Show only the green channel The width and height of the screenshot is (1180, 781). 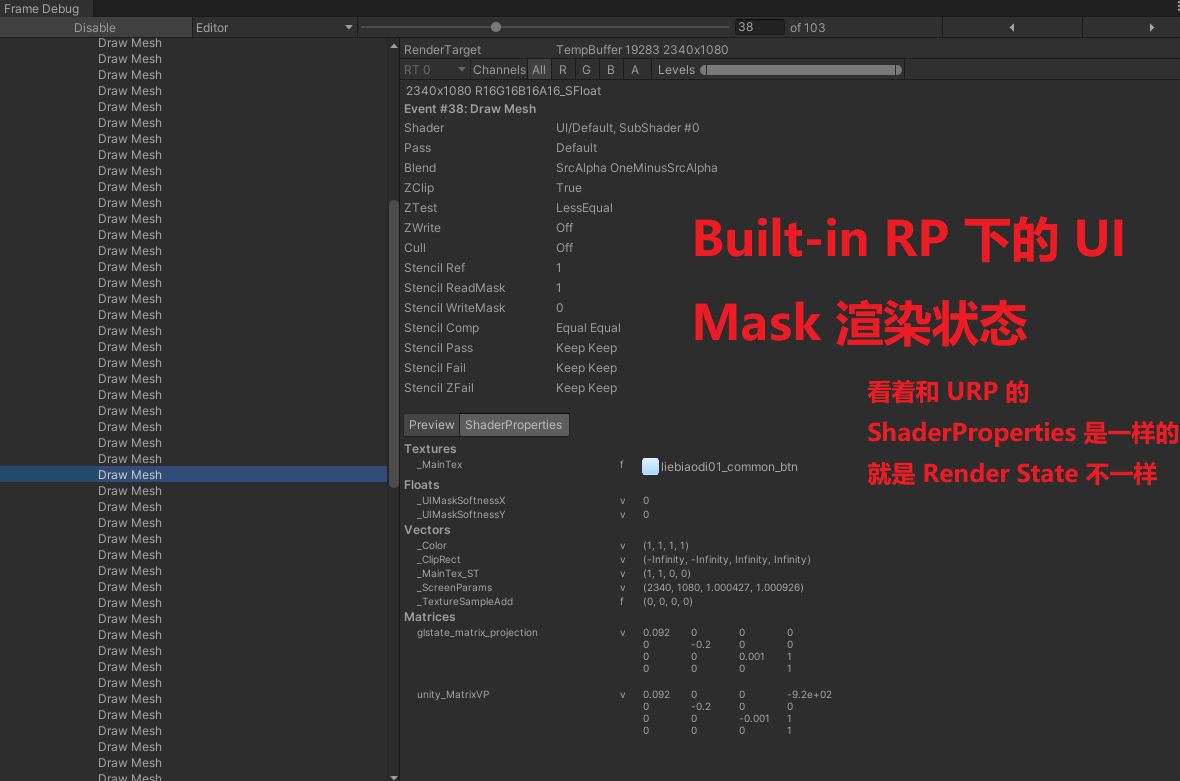pos(586,69)
